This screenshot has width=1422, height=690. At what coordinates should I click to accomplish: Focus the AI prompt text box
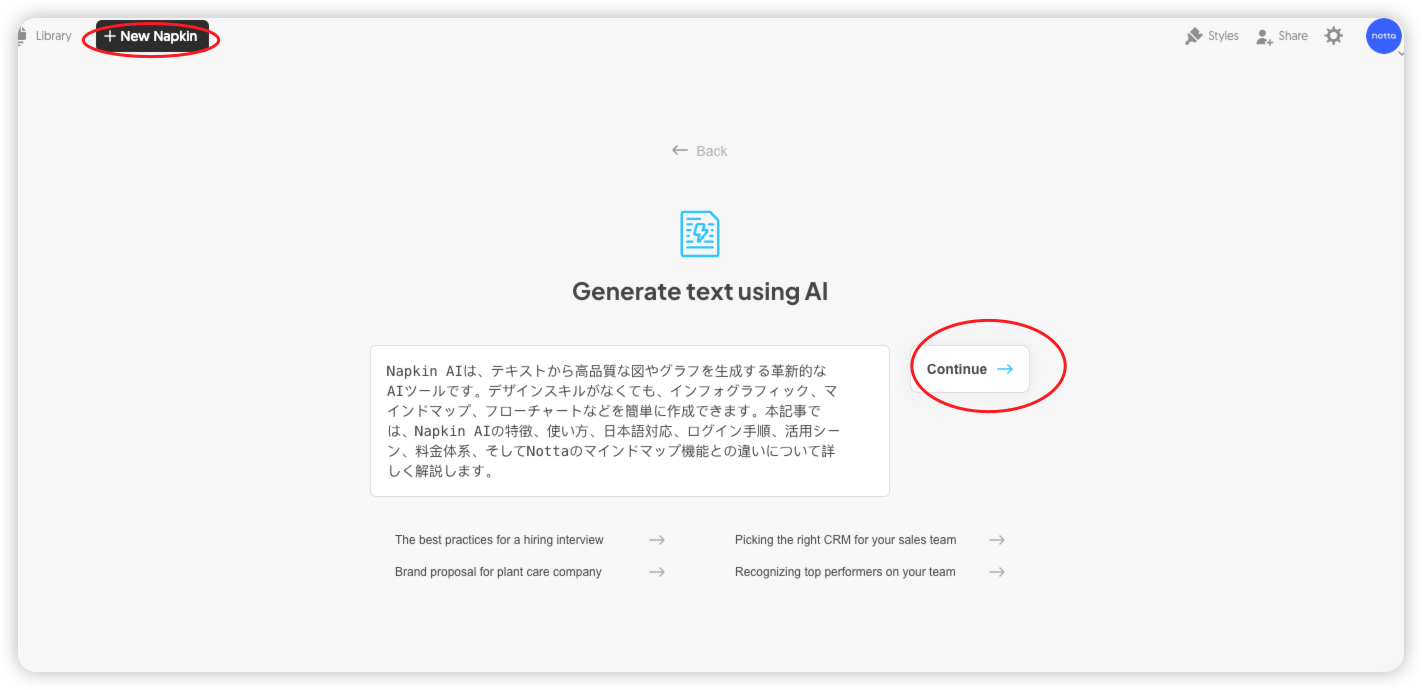click(x=630, y=421)
